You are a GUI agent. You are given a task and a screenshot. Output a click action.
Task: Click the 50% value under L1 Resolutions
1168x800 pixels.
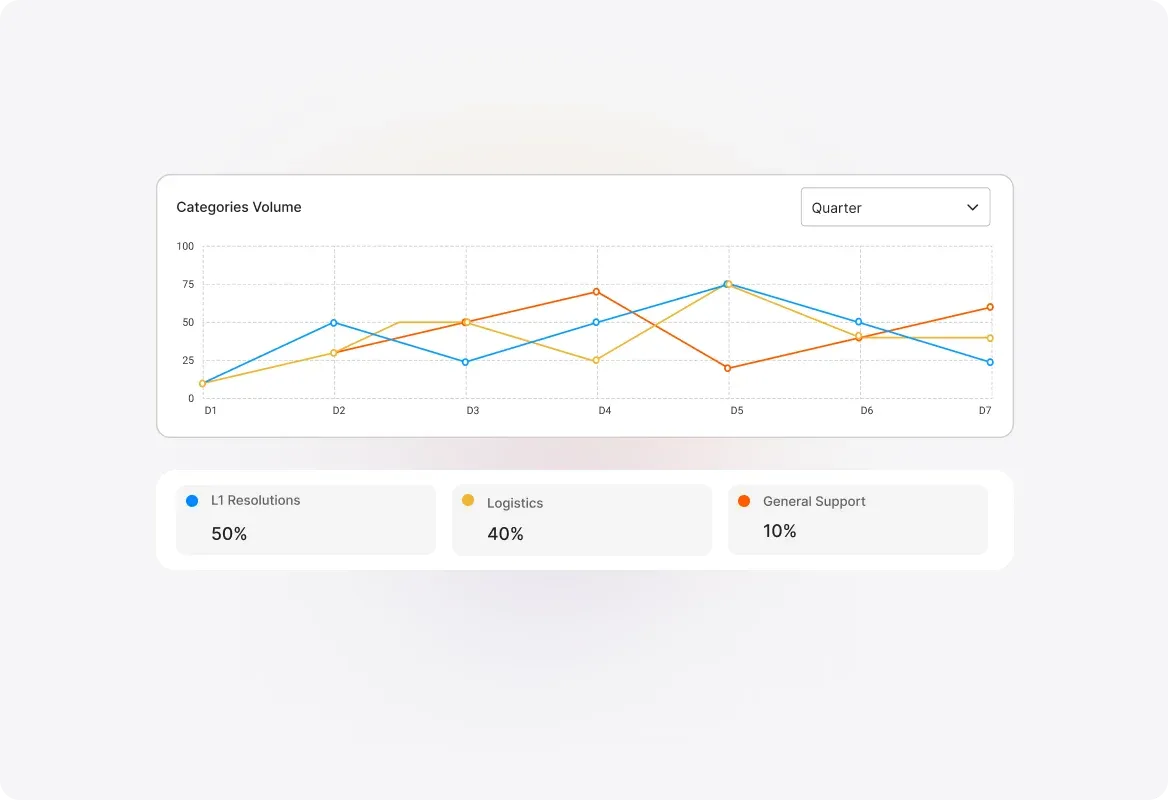(229, 533)
